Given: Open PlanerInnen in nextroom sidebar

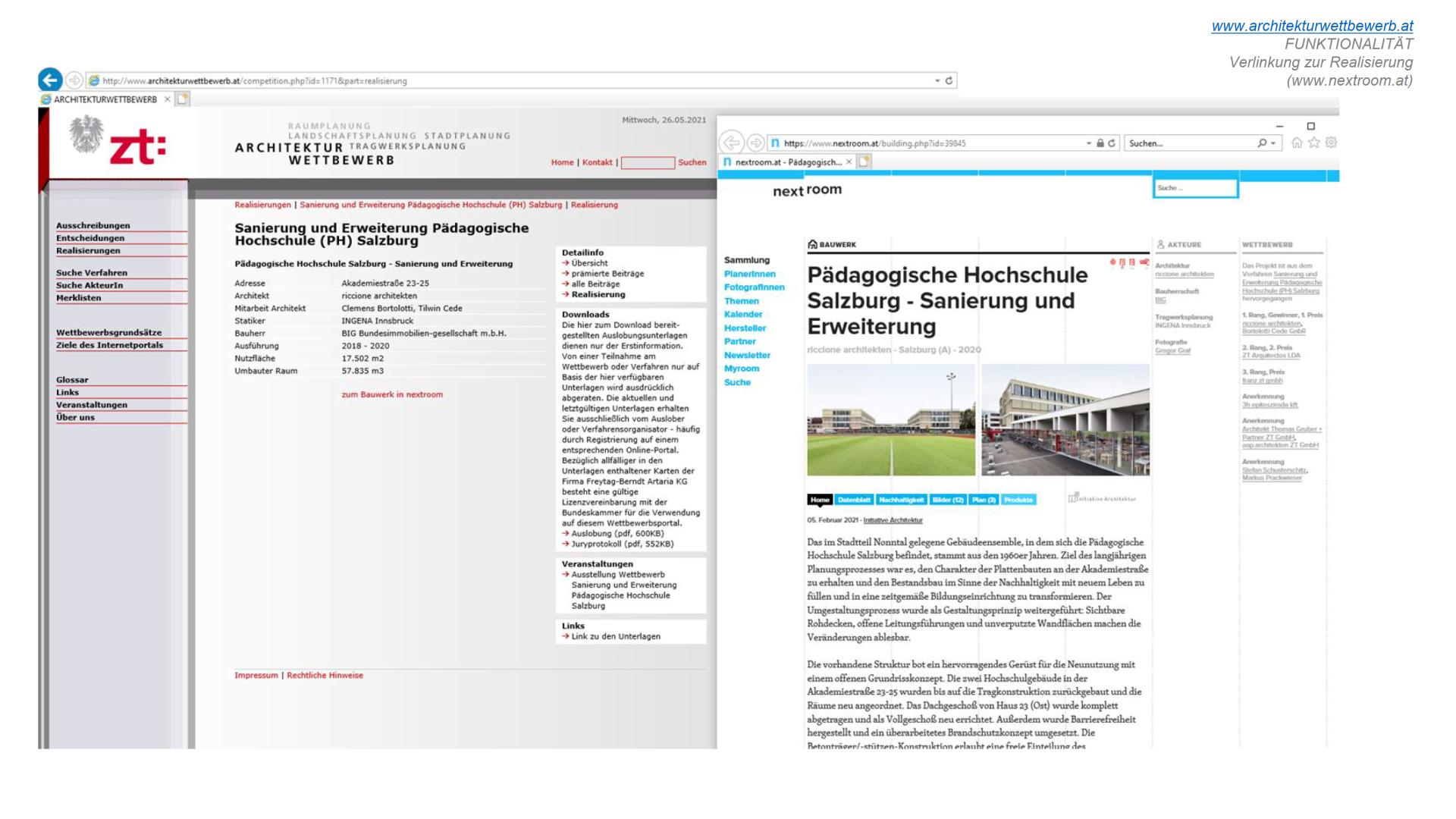Looking at the screenshot, I should click(749, 274).
